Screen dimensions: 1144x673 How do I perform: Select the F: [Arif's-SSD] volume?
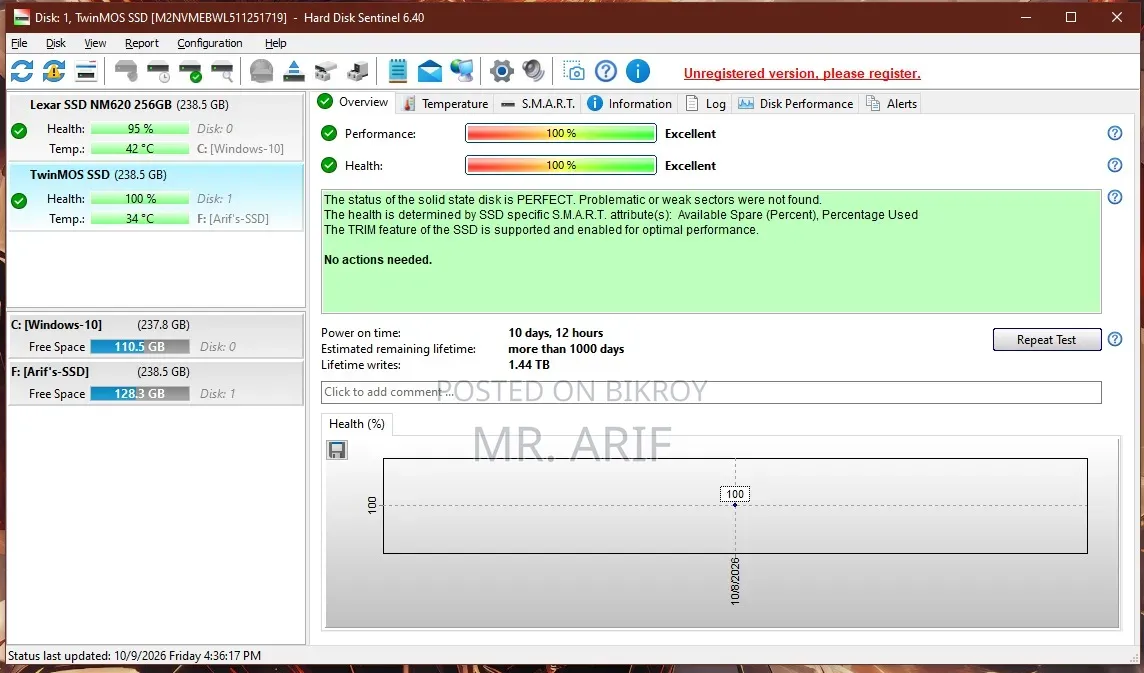pos(155,382)
